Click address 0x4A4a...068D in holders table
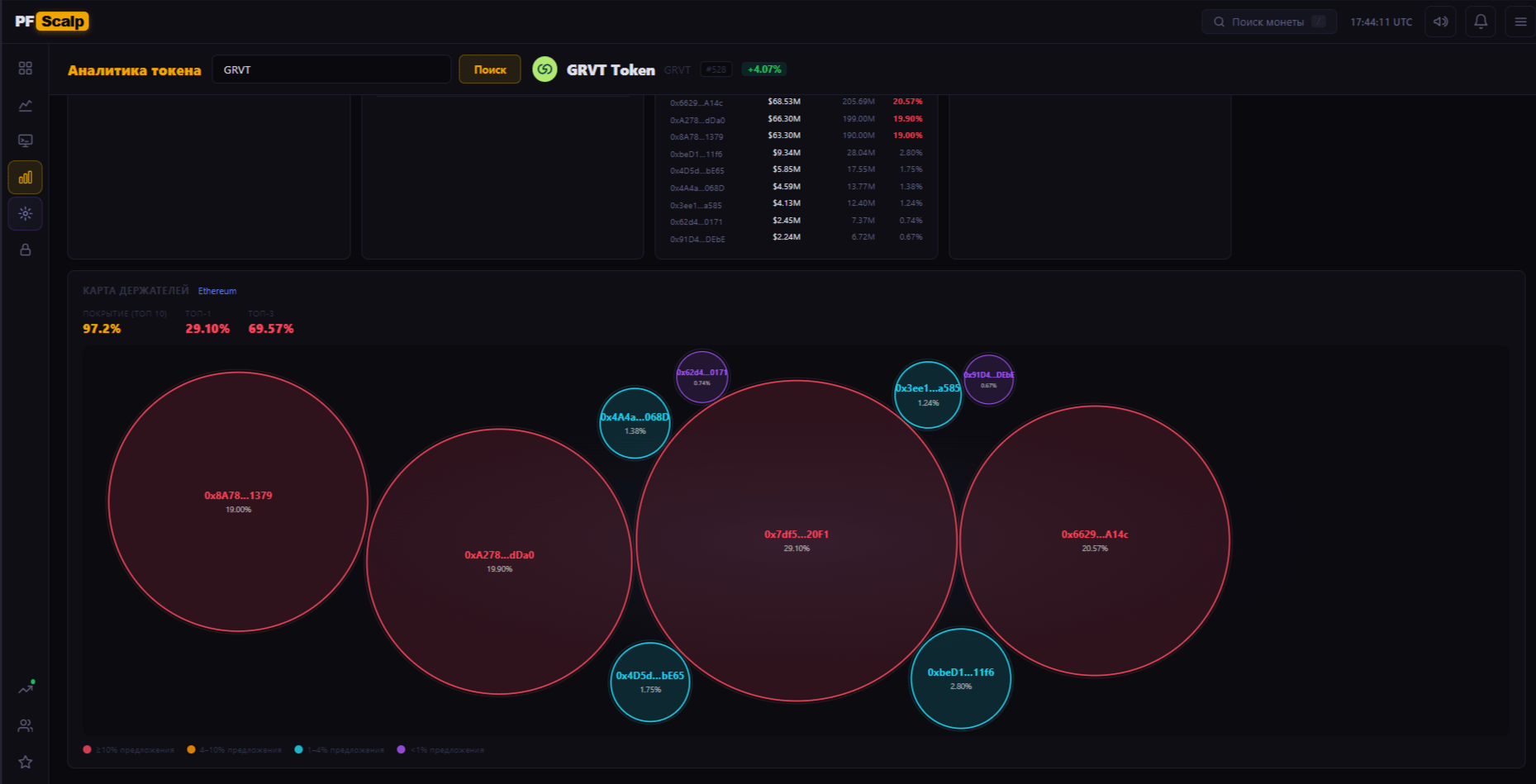This screenshot has width=1536, height=784. coord(697,188)
